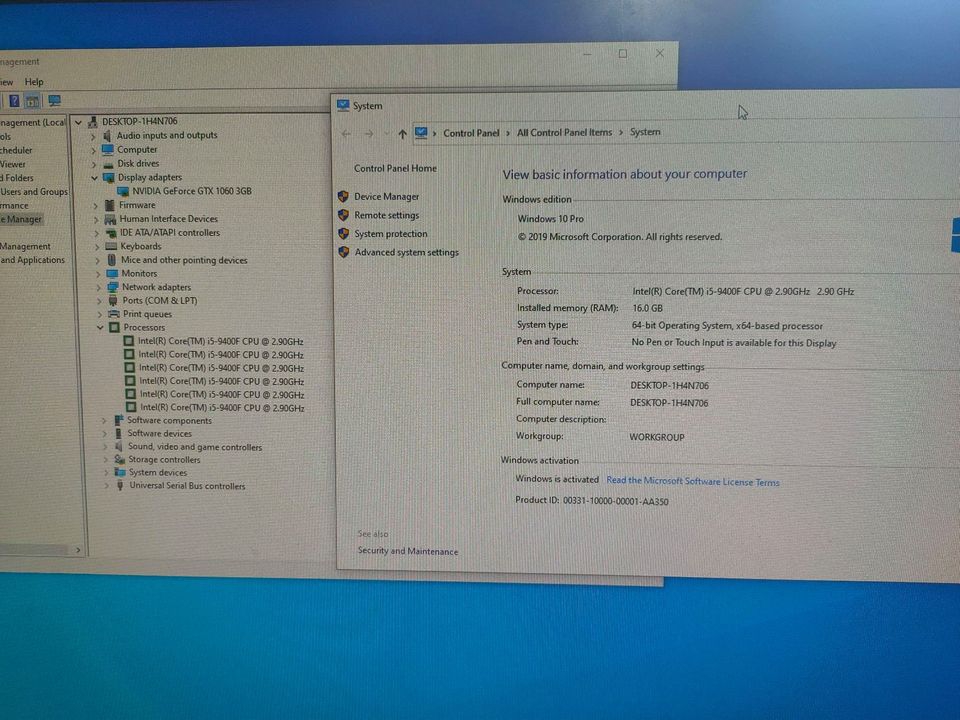
Task: Select the IDE ATA/ATAPI controllers icon
Action: click(x=111, y=233)
